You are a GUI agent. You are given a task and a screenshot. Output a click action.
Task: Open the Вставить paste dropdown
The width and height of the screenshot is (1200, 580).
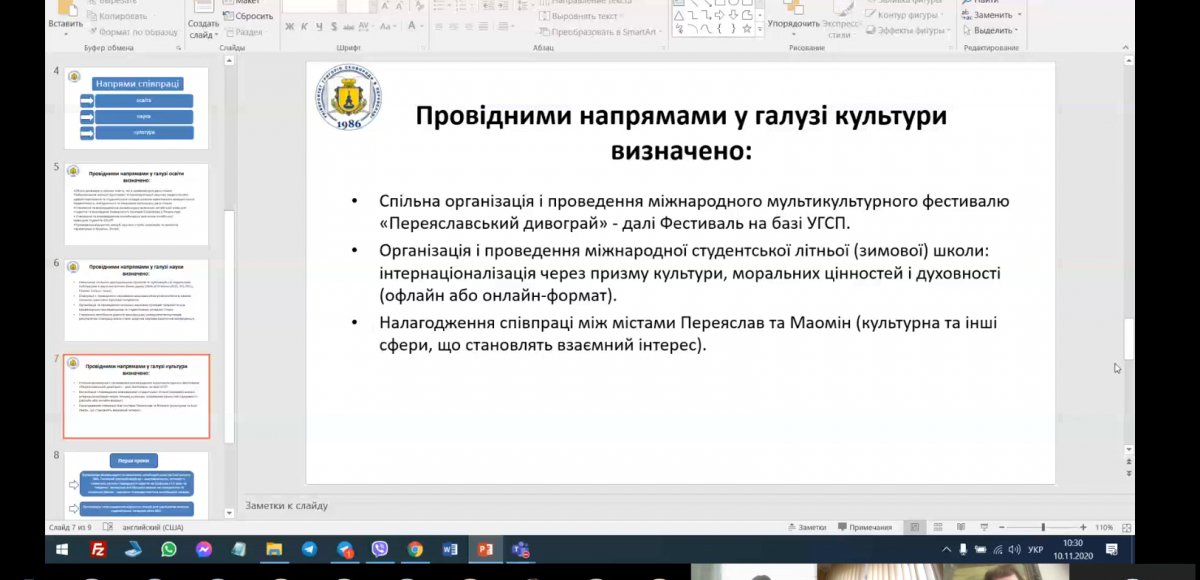click(x=65, y=34)
